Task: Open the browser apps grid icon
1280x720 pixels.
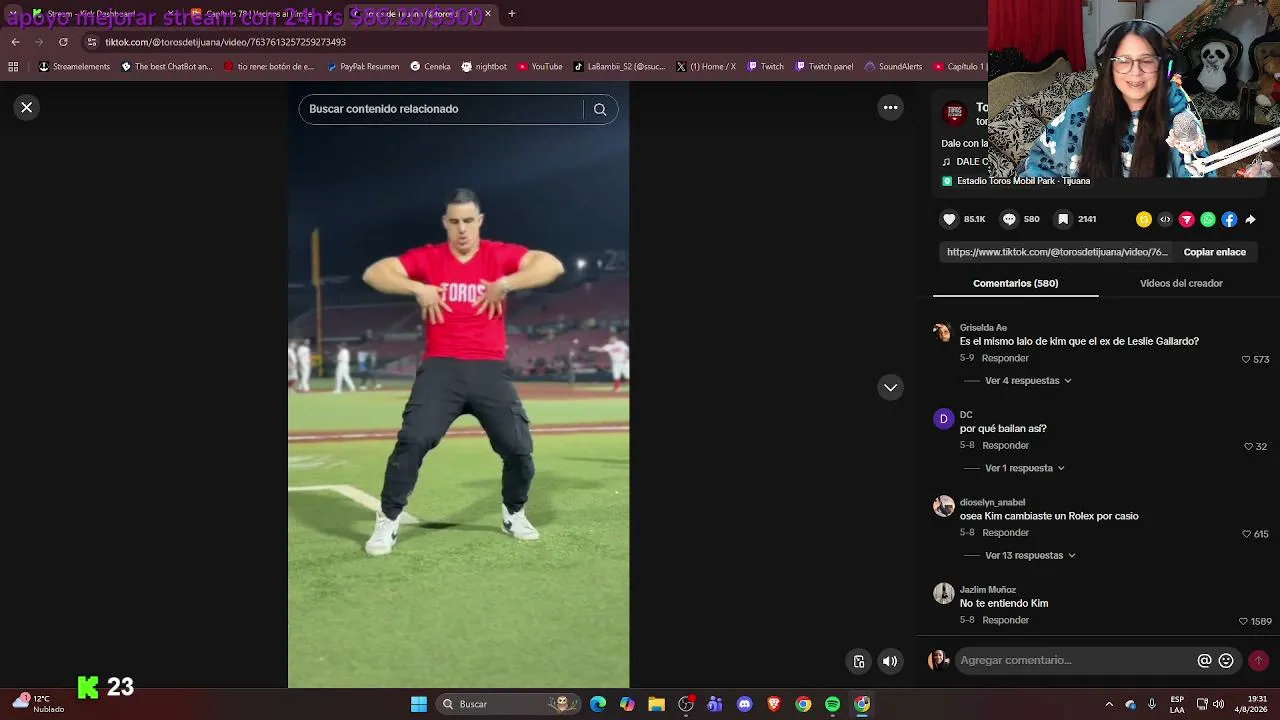Action: pyautogui.click(x=13, y=67)
